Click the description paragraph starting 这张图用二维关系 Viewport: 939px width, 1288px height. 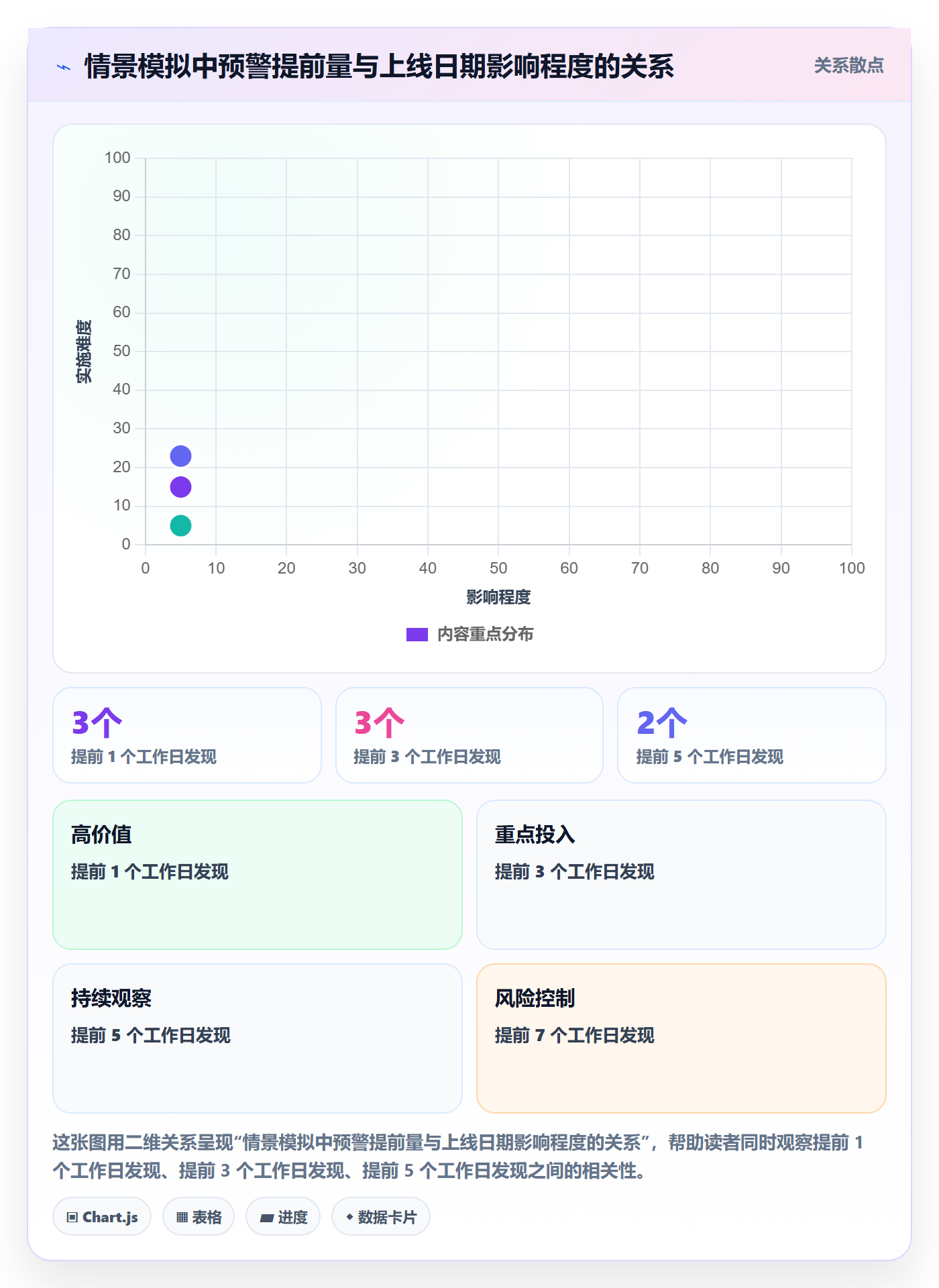pyautogui.click(x=458, y=1157)
